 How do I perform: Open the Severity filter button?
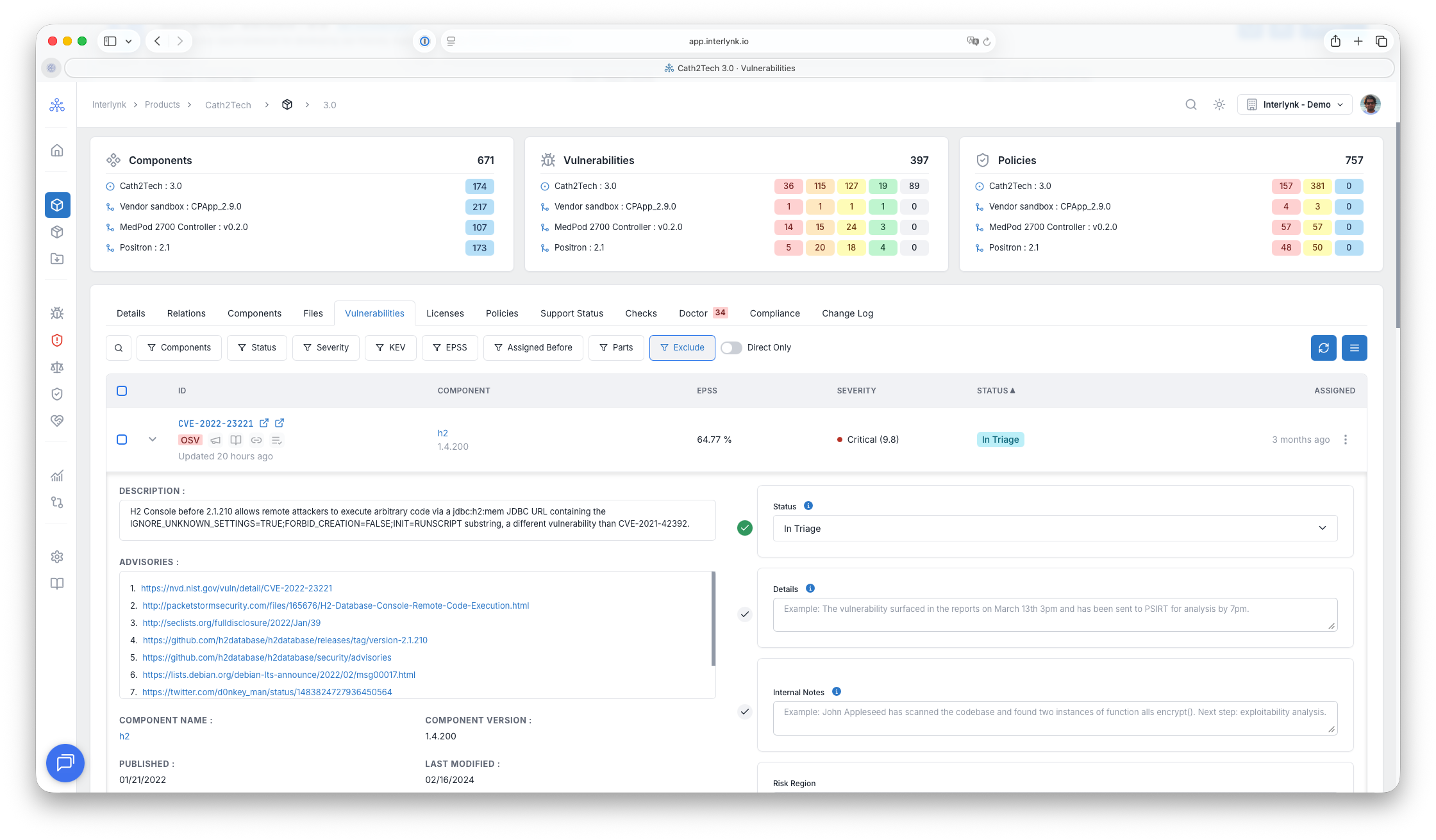(326, 348)
